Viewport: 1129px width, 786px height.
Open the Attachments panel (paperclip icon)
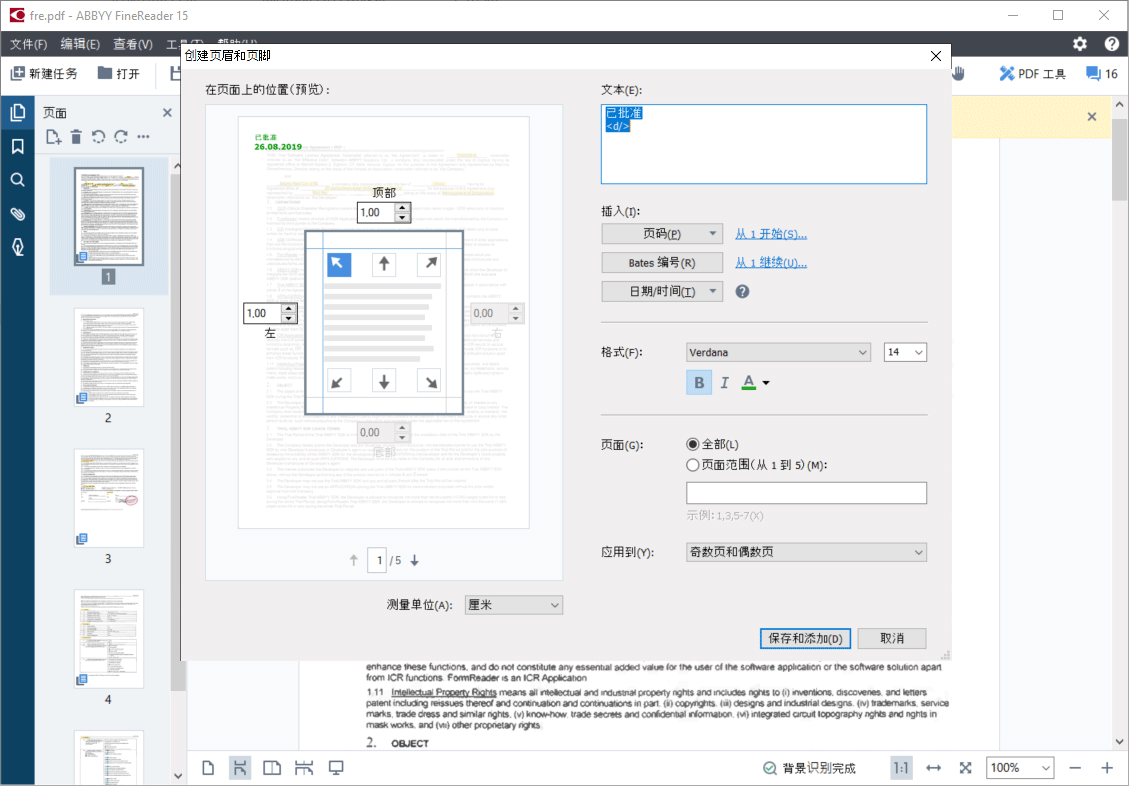pyautogui.click(x=18, y=213)
